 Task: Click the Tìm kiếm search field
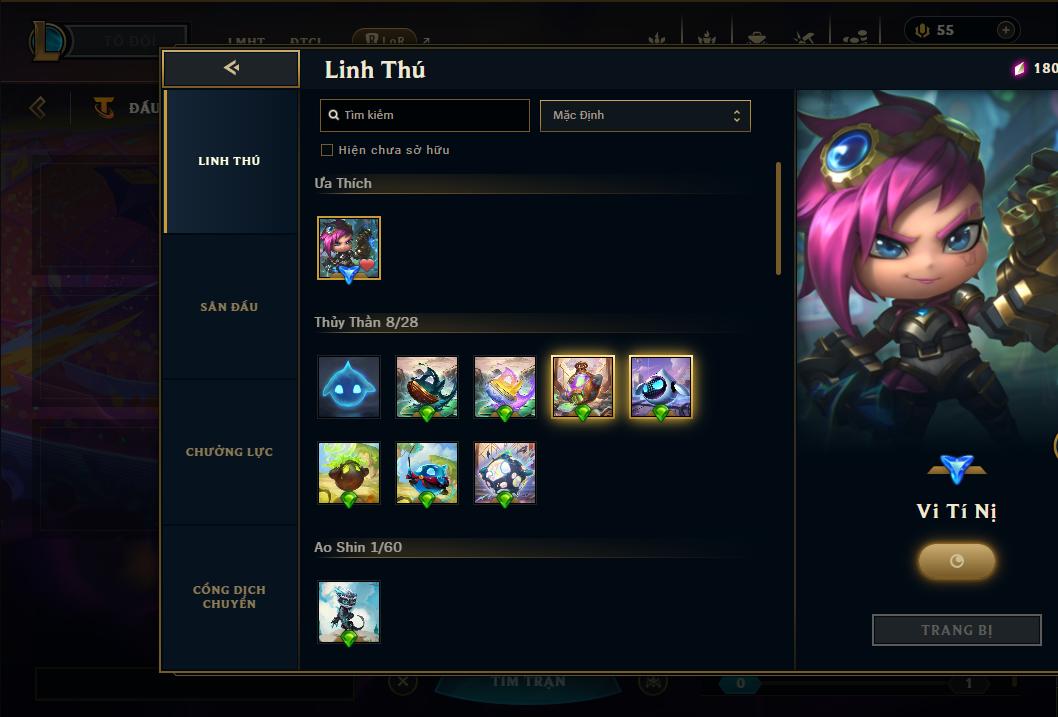(424, 115)
